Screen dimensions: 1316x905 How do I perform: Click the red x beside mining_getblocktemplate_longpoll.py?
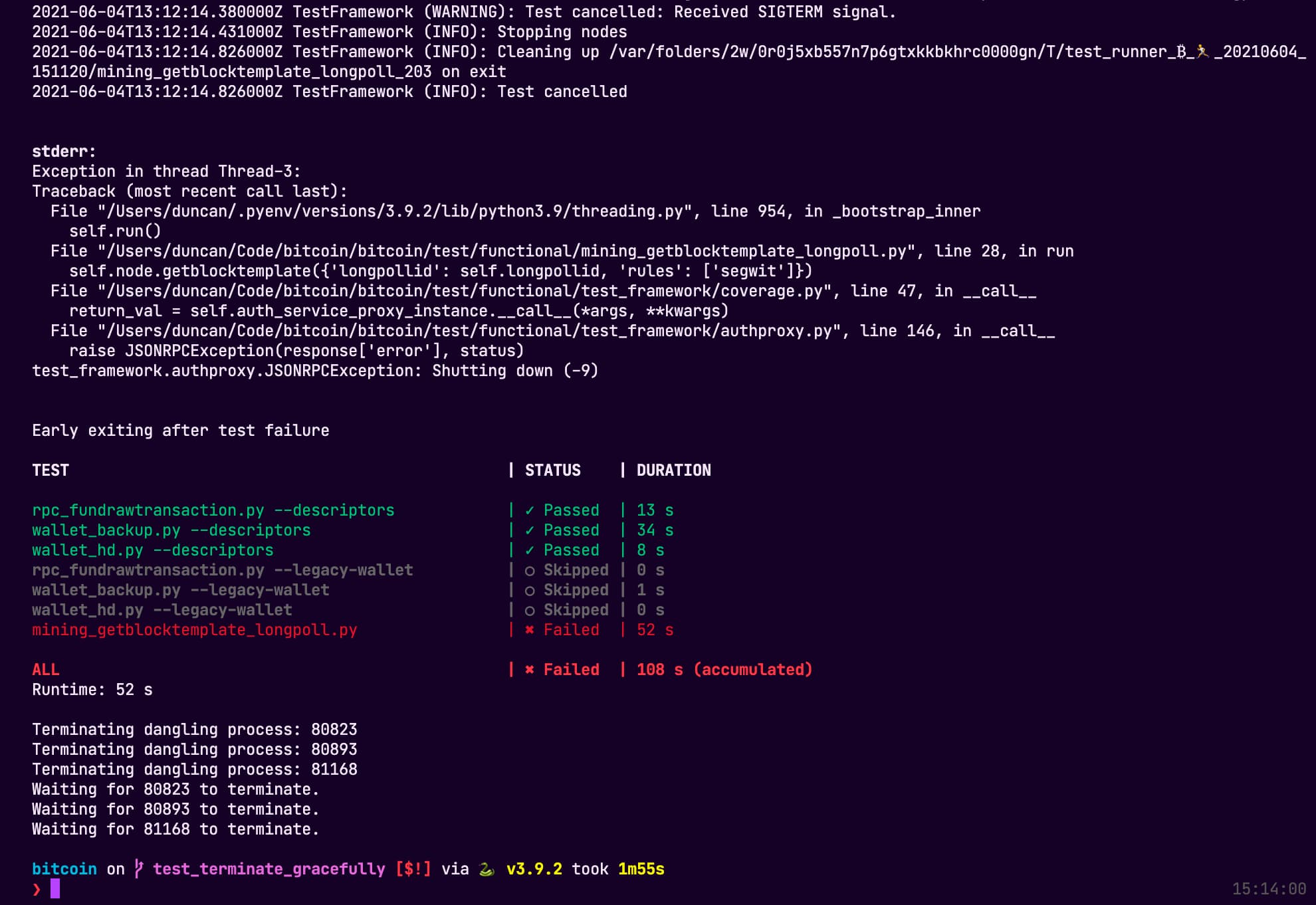point(528,629)
